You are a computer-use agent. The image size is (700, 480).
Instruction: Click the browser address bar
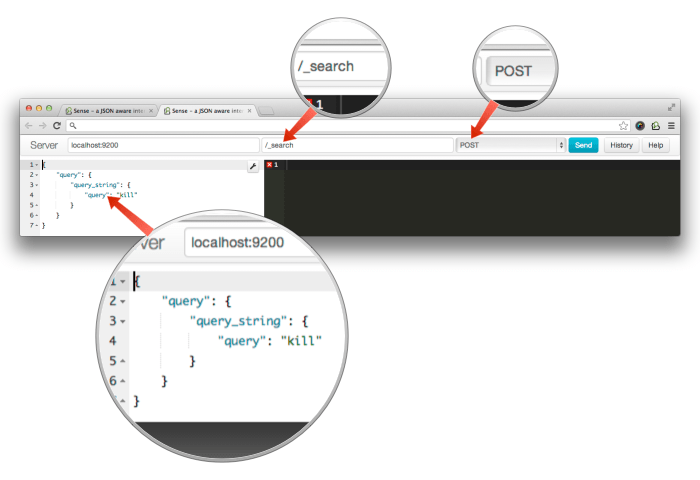click(x=340, y=126)
